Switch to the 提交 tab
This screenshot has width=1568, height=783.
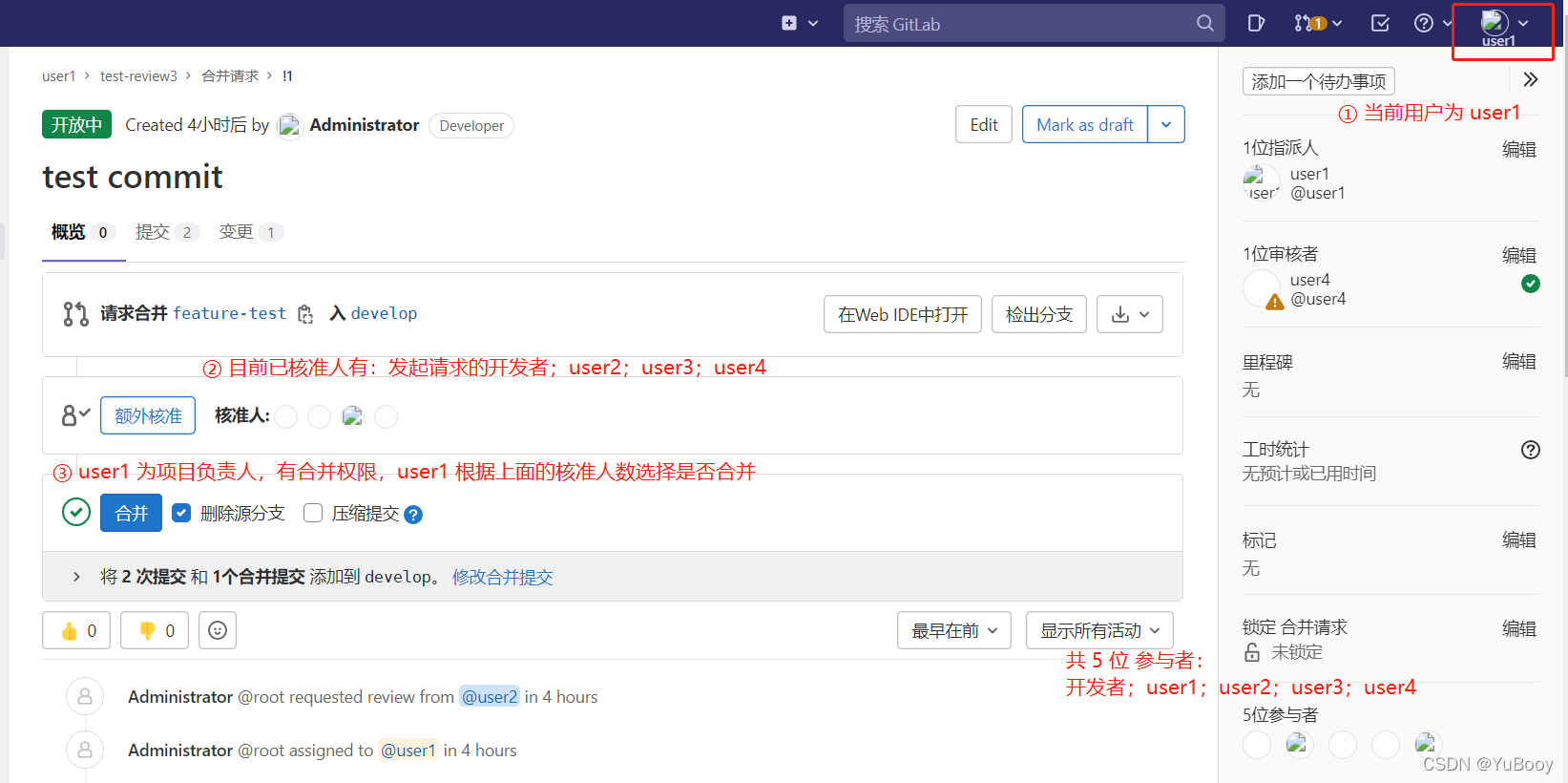coord(167,232)
